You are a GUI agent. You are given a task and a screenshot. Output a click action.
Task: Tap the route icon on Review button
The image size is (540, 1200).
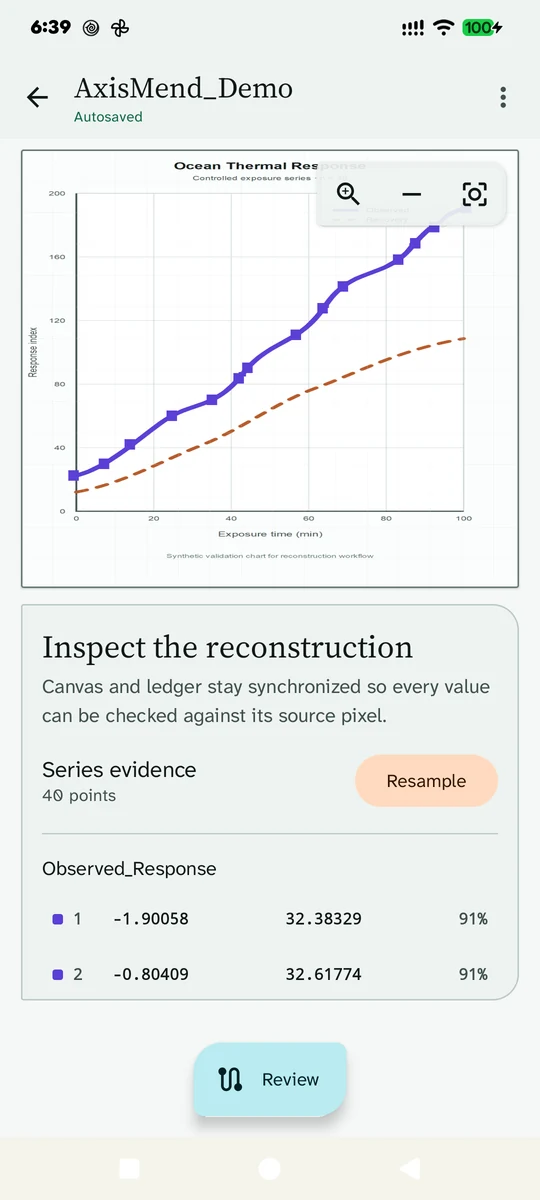coord(231,1079)
